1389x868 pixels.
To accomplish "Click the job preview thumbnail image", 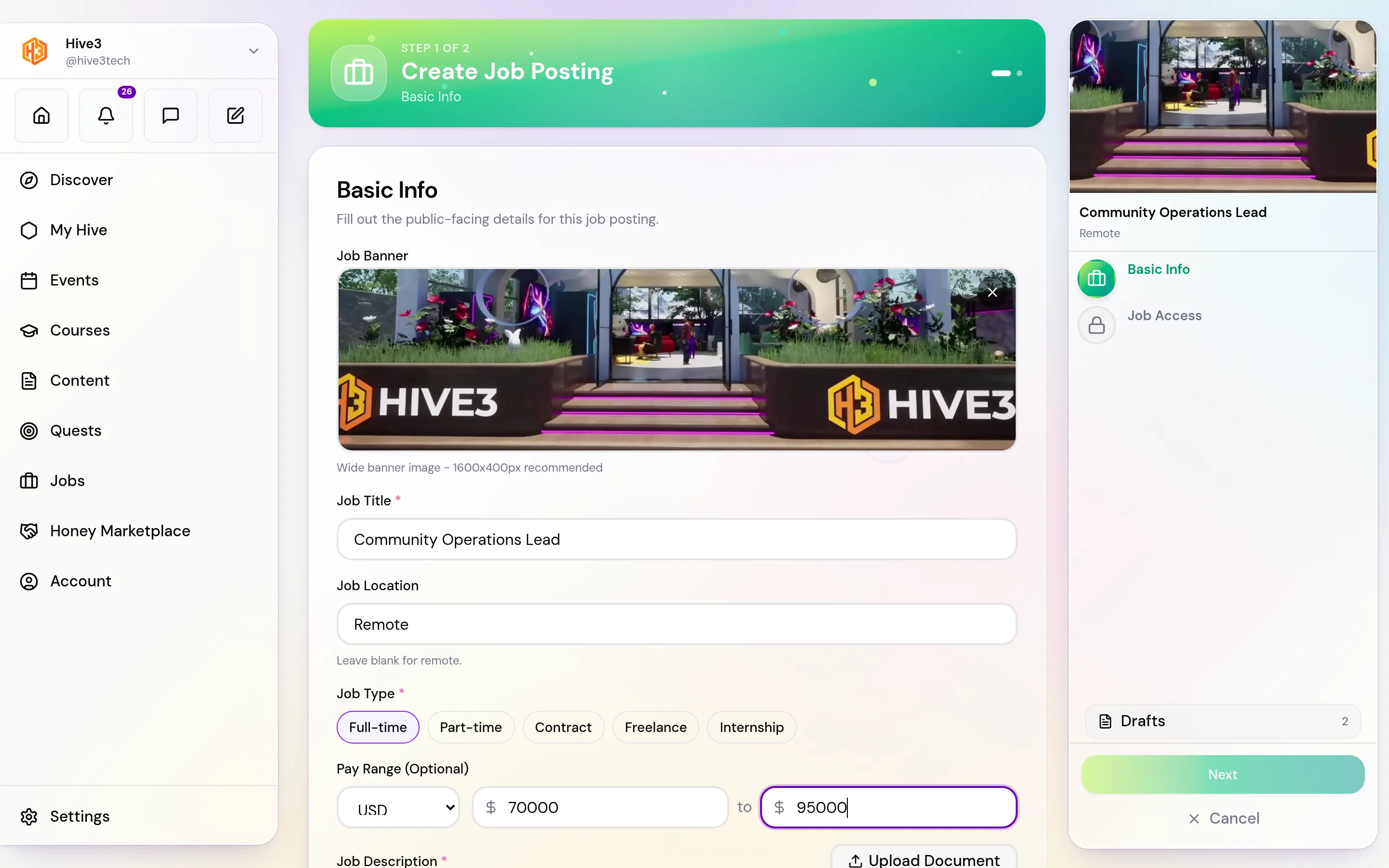I will (1223, 106).
